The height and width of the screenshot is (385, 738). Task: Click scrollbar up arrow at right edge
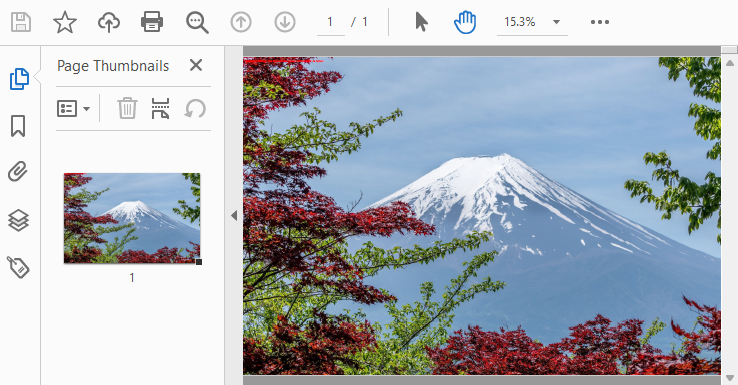pyautogui.click(x=730, y=63)
